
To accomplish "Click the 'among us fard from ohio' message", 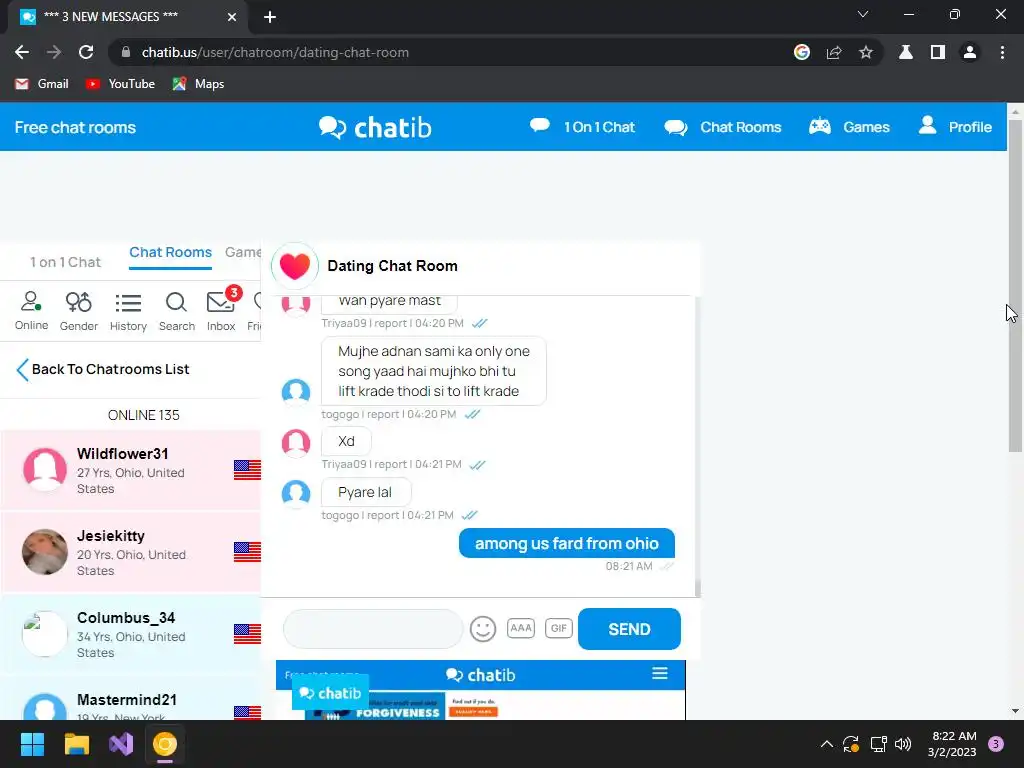I will coord(566,543).
